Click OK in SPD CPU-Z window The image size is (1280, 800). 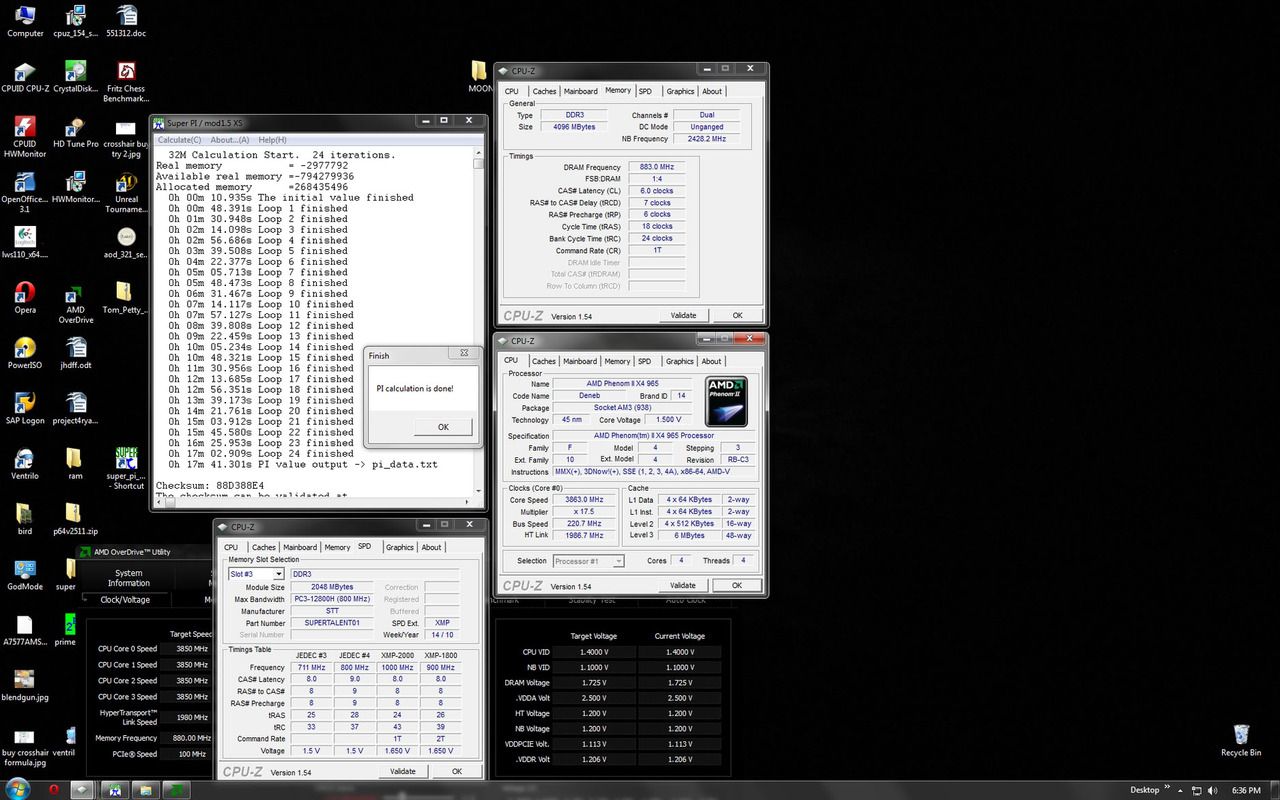(457, 771)
